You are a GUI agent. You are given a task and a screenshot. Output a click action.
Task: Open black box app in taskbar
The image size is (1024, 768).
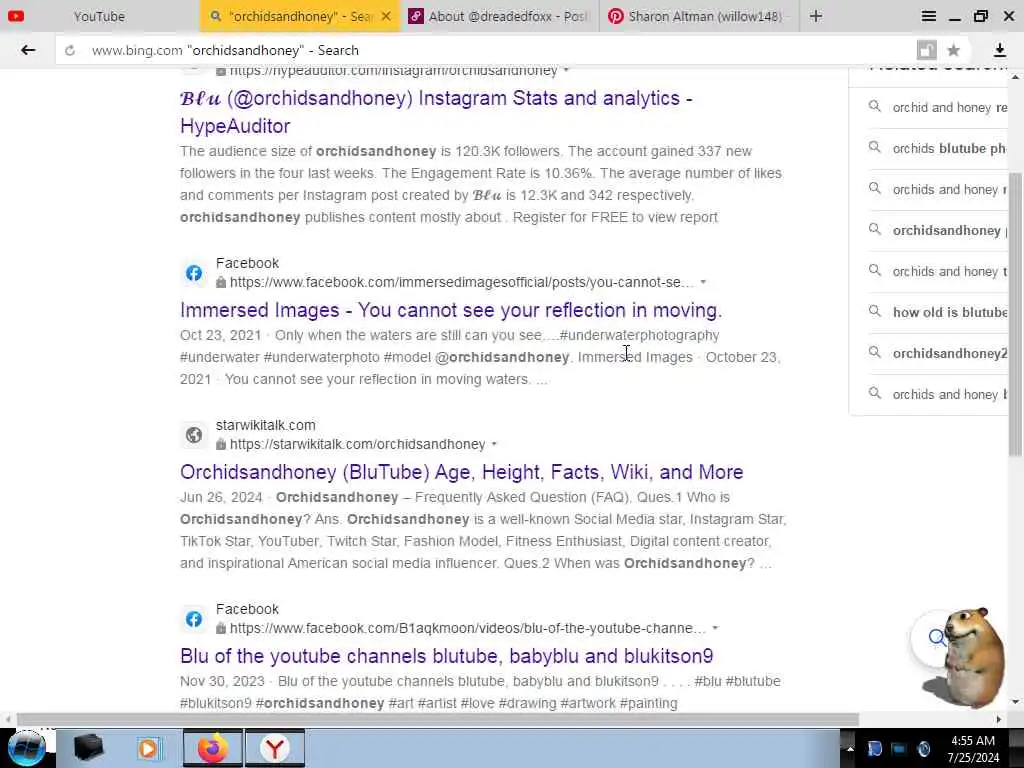tap(88, 748)
